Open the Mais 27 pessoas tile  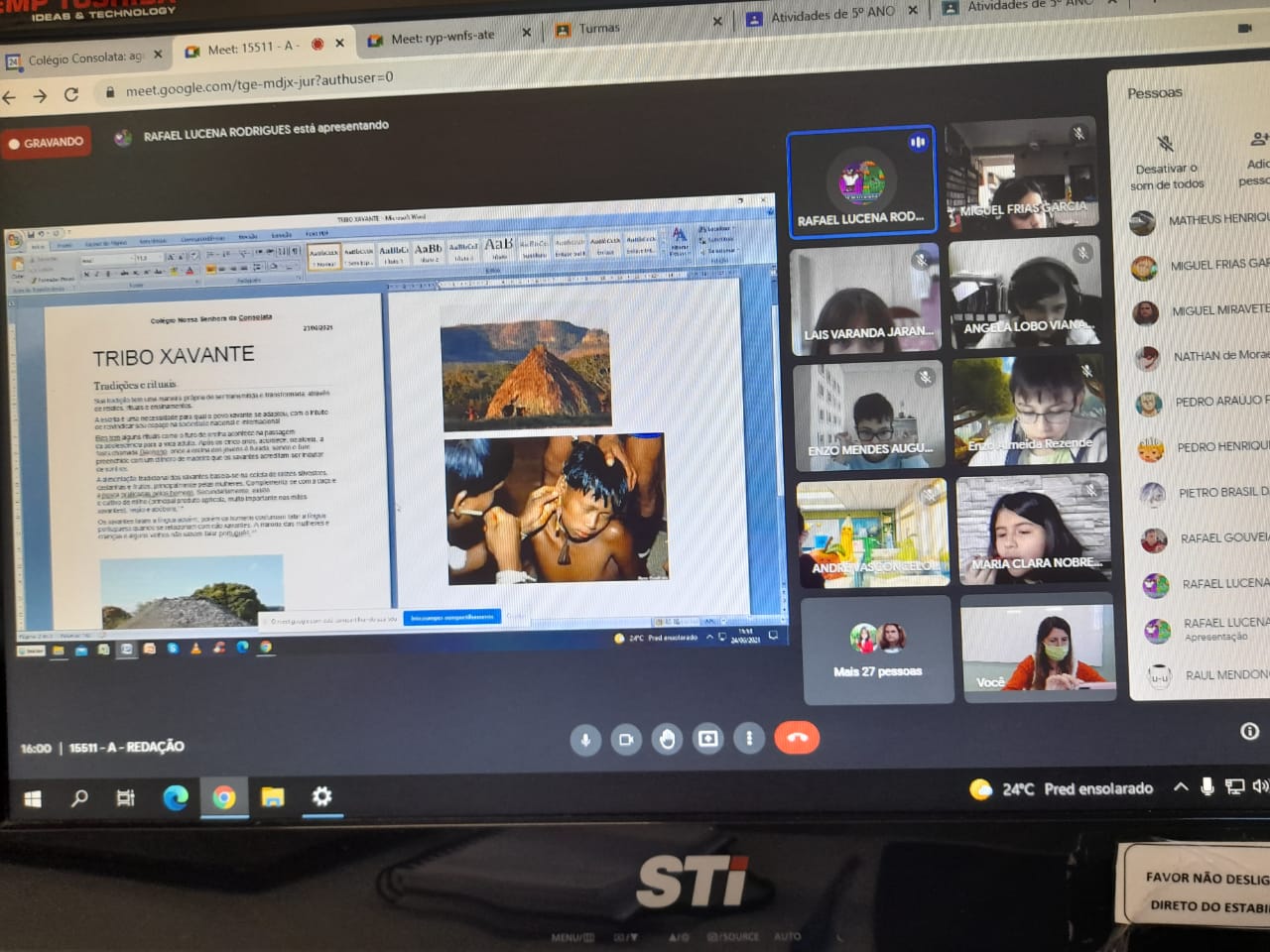[x=877, y=651]
